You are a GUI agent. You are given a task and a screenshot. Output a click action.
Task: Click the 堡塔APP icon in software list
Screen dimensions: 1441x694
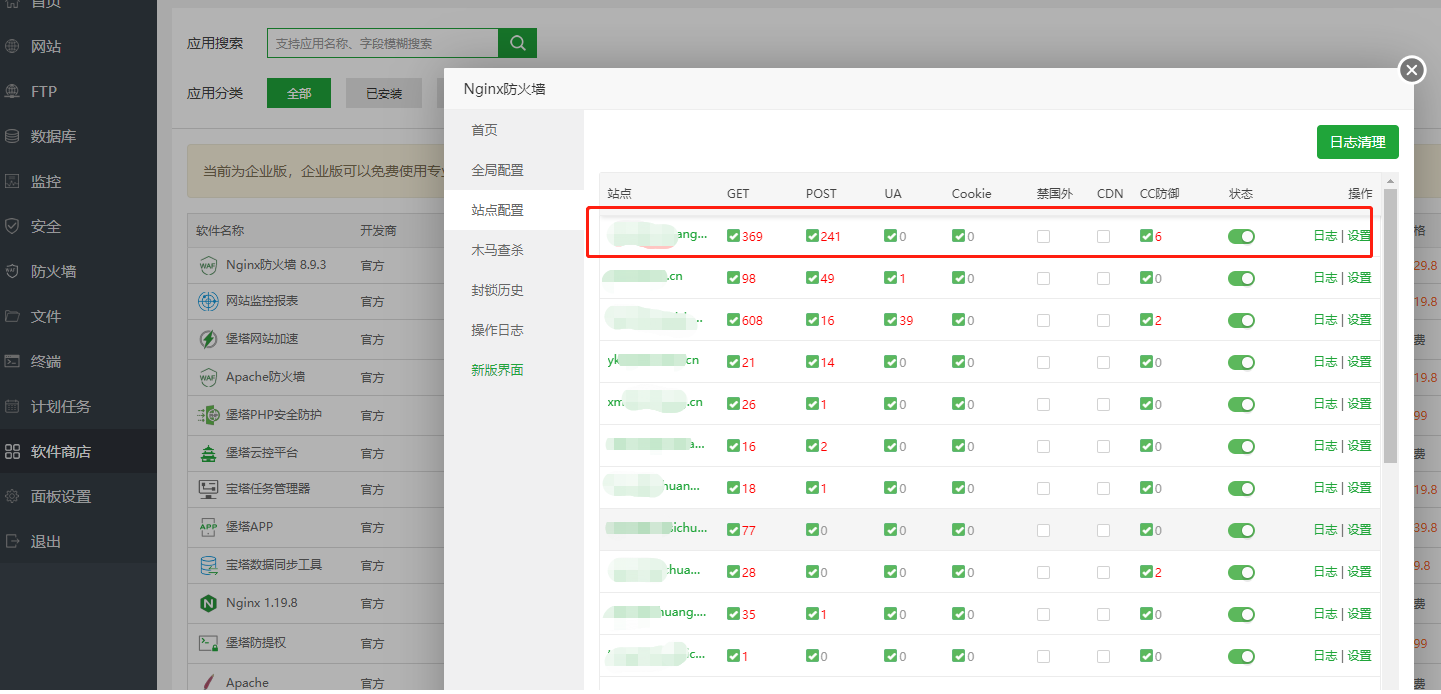point(208,526)
